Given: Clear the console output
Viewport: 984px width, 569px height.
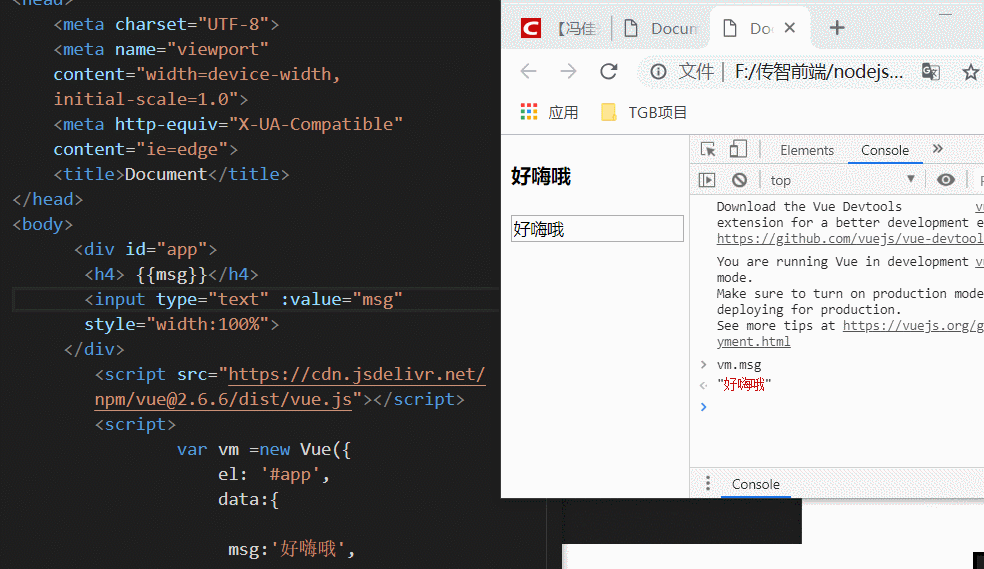Looking at the screenshot, I should pyautogui.click(x=739, y=180).
